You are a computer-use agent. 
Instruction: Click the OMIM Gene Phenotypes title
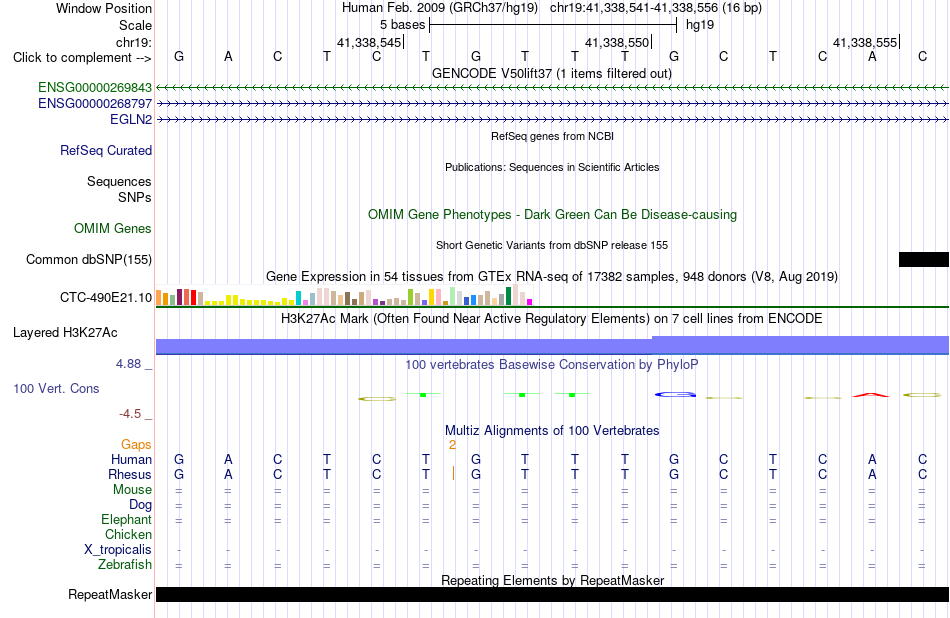[552, 214]
